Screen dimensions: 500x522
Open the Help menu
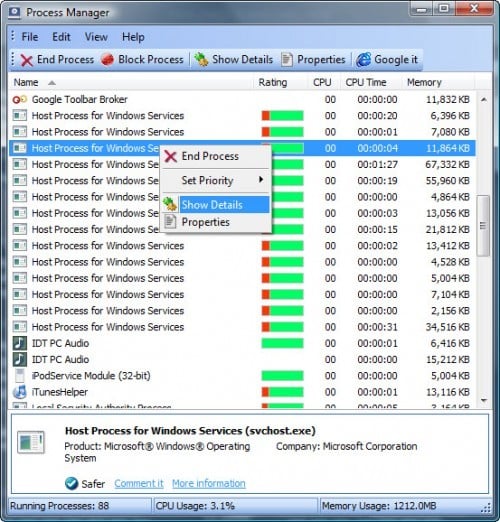point(133,37)
